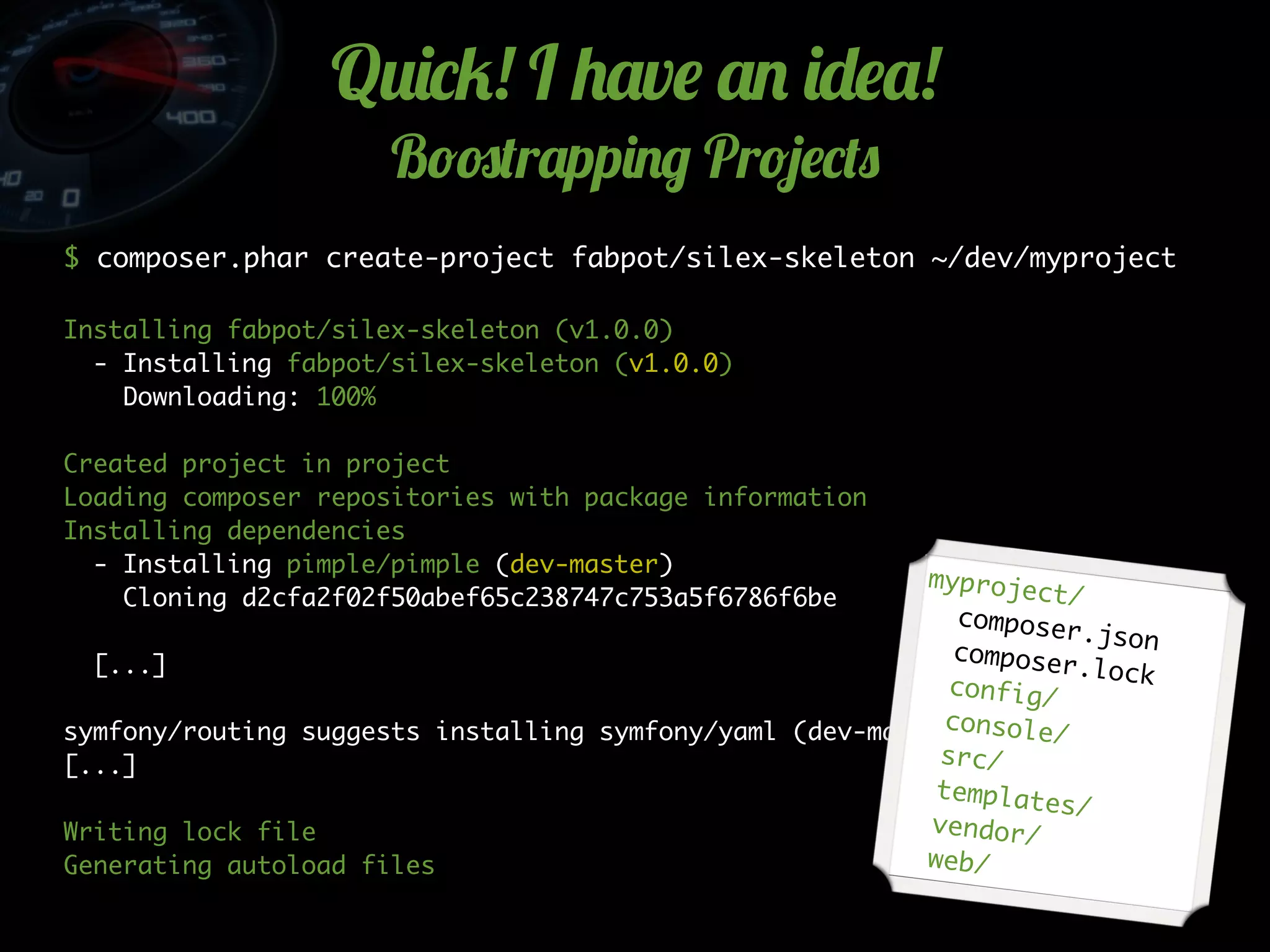
Task: Click 'composer.phar' in the command line
Action: 203,258
